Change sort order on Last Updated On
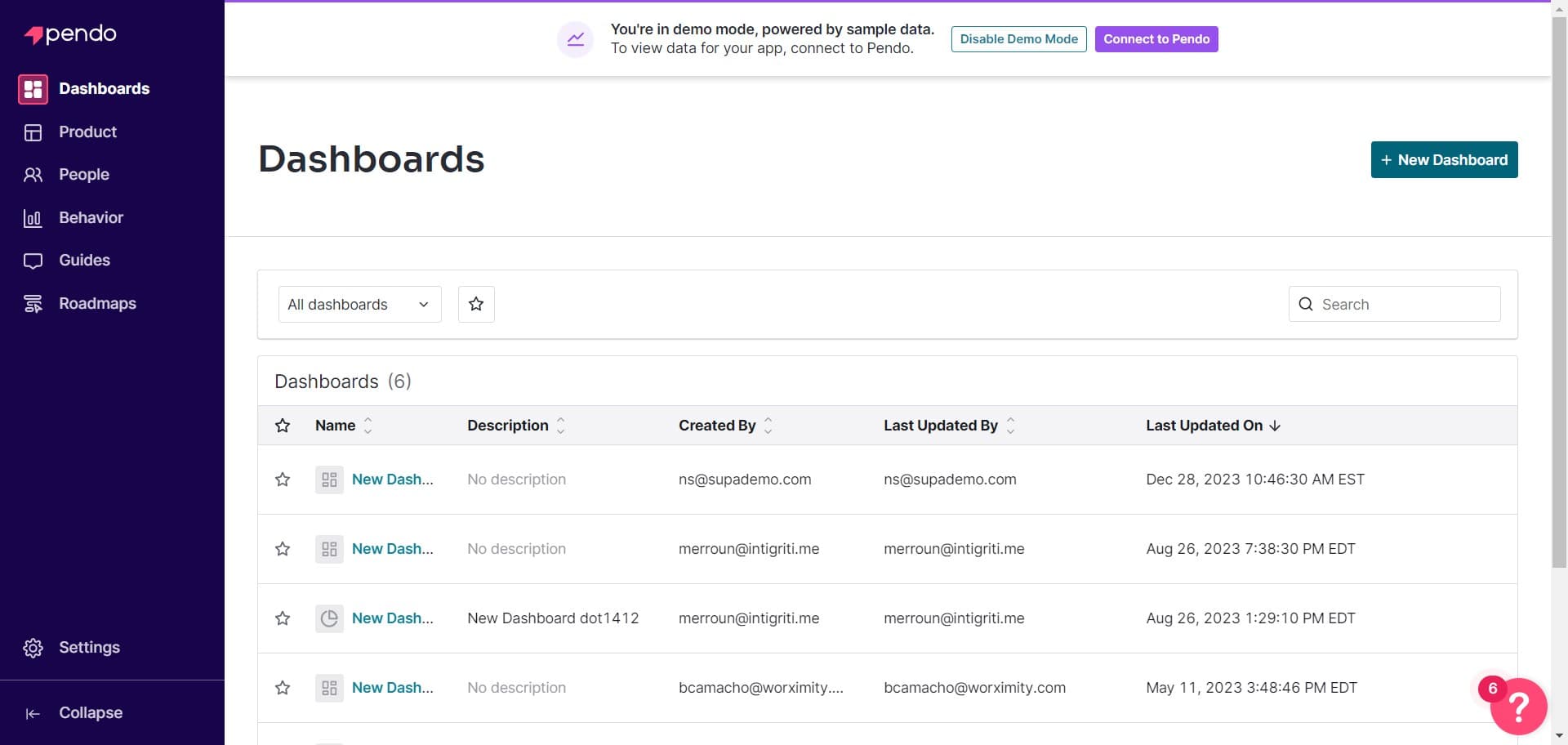Screen dimensions: 1568x745 [x=1274, y=425]
